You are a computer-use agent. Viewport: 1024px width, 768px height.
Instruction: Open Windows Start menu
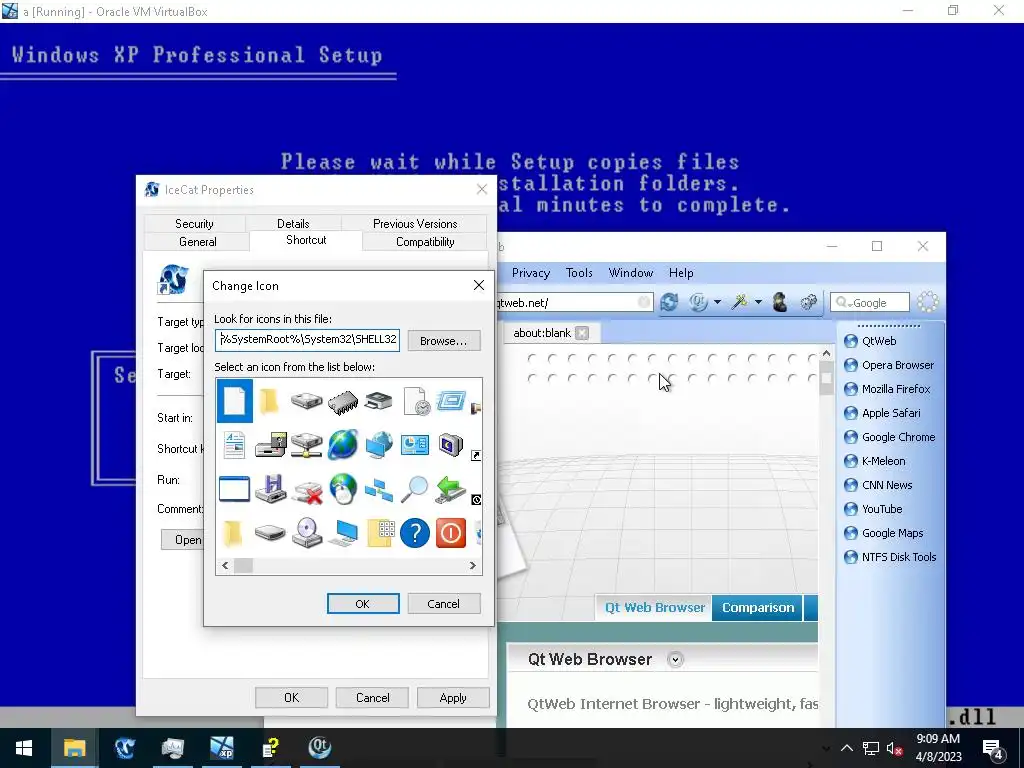point(24,748)
